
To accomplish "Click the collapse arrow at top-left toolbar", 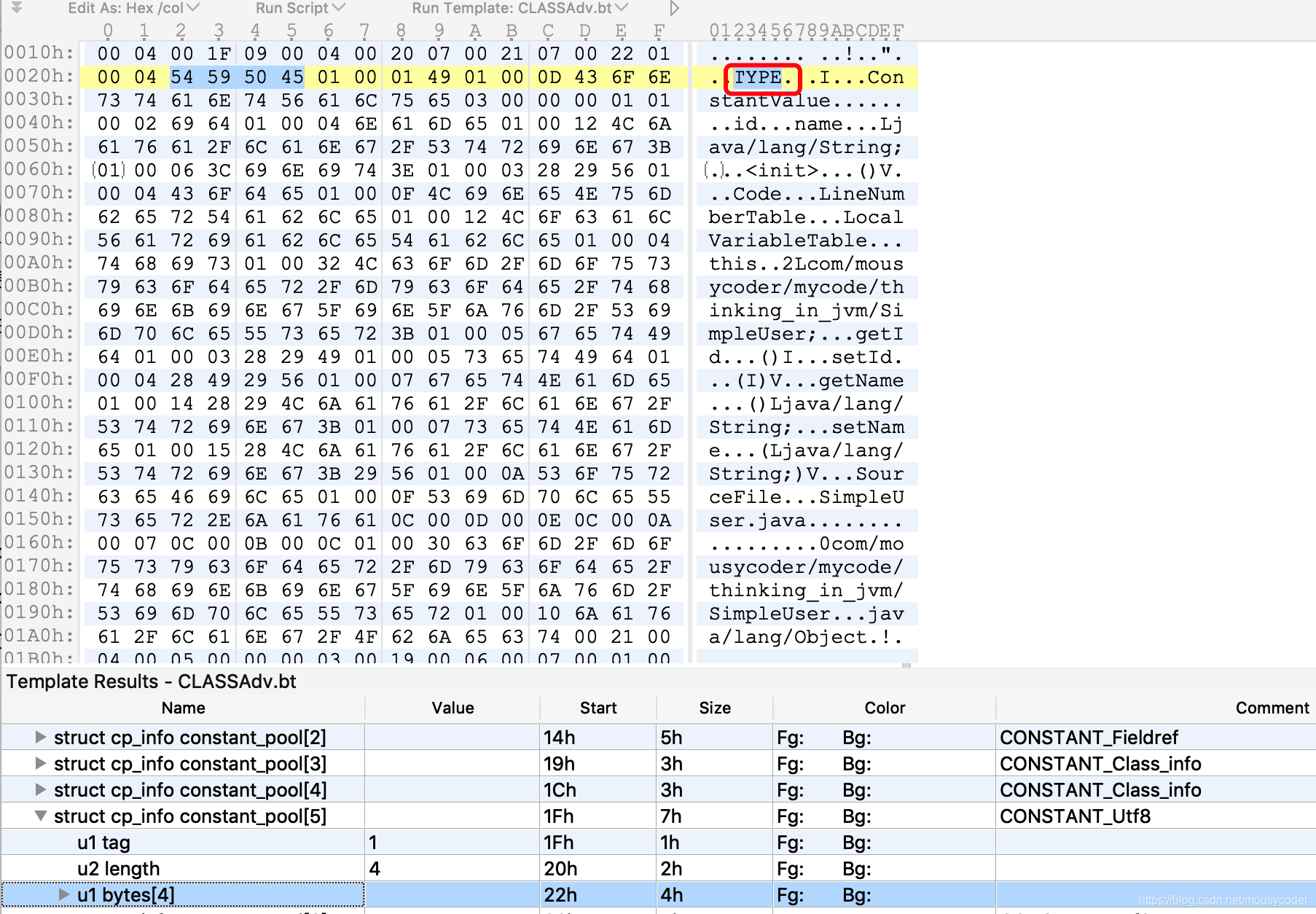I will pos(17,7).
